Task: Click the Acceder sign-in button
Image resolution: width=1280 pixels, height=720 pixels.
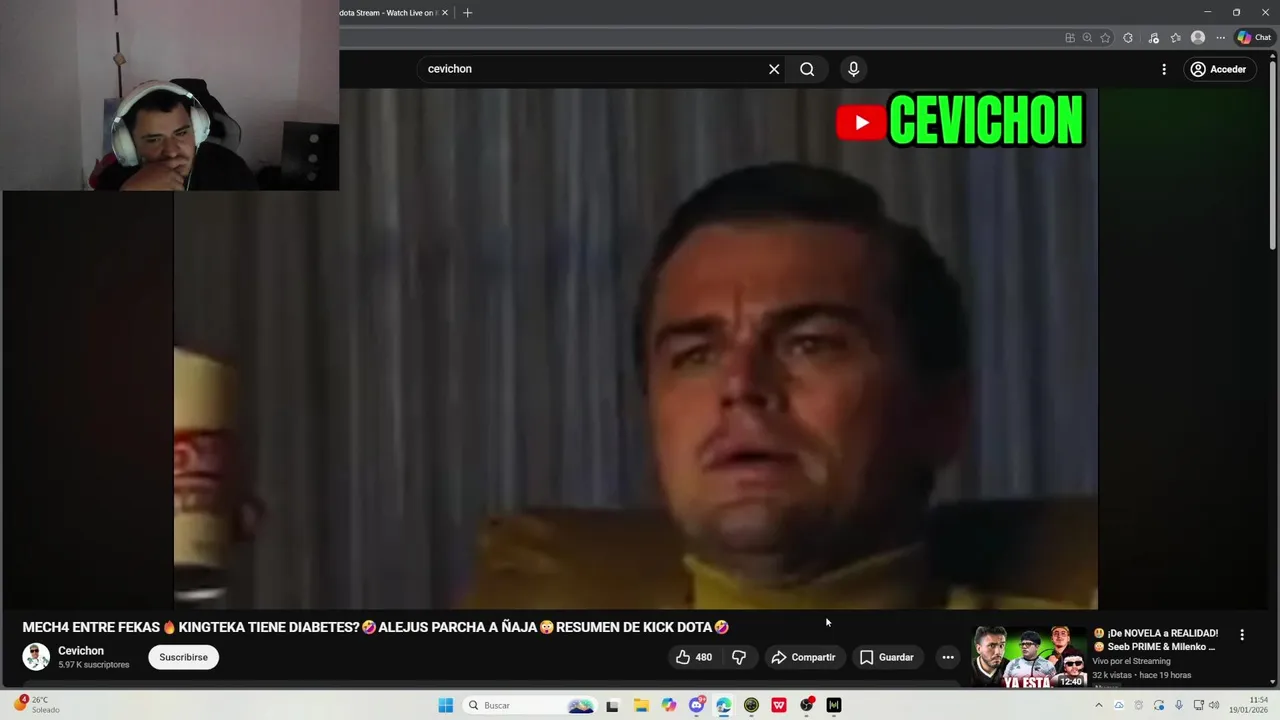Action: [x=1218, y=69]
